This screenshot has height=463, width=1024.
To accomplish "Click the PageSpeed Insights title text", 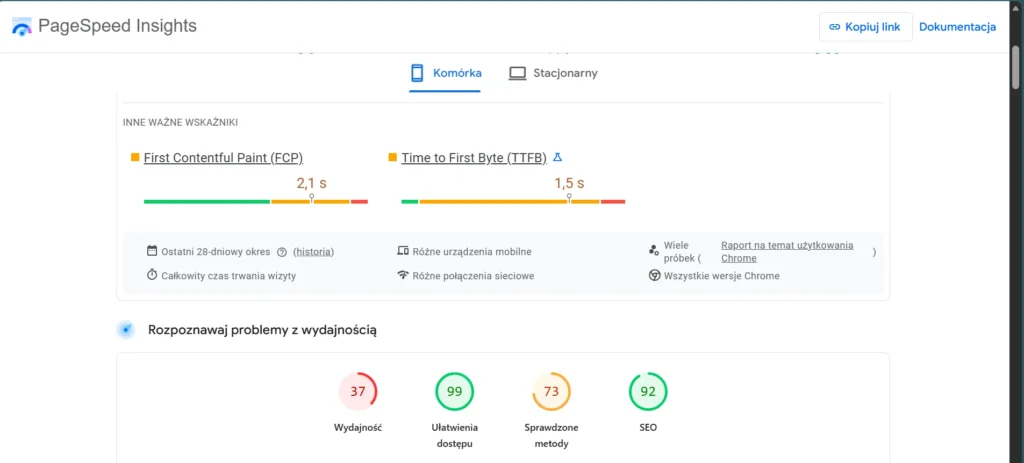I will (x=118, y=26).
